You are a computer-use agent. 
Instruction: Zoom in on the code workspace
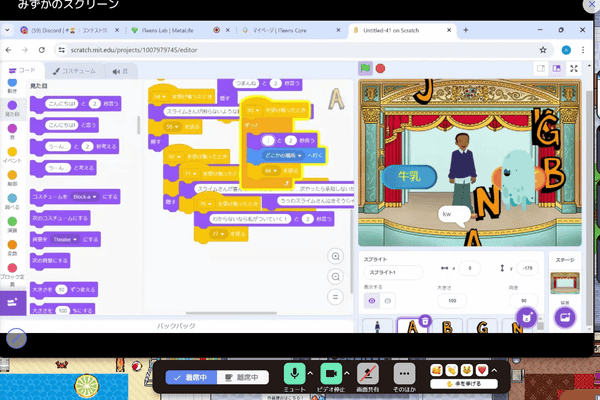point(336,256)
